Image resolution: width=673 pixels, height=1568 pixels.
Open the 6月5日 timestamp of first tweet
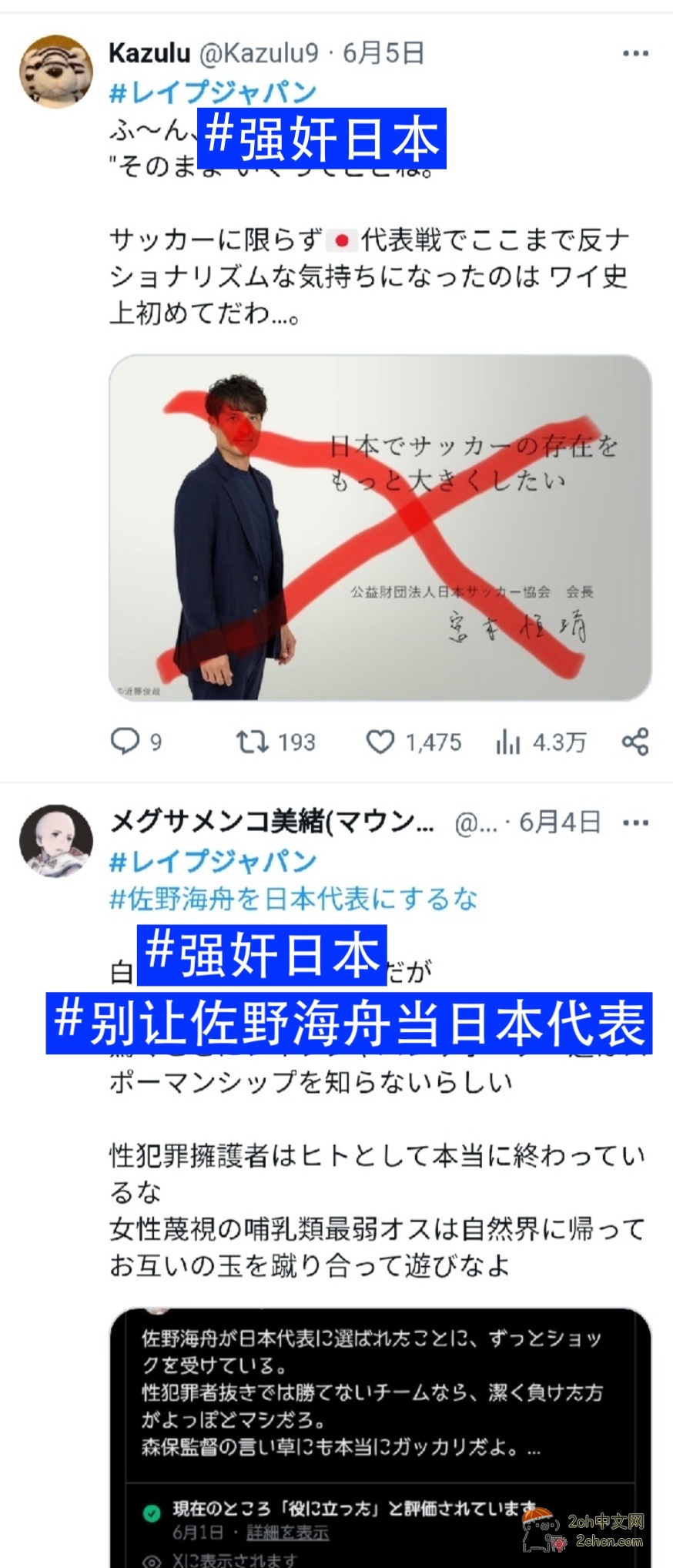pyautogui.click(x=383, y=53)
